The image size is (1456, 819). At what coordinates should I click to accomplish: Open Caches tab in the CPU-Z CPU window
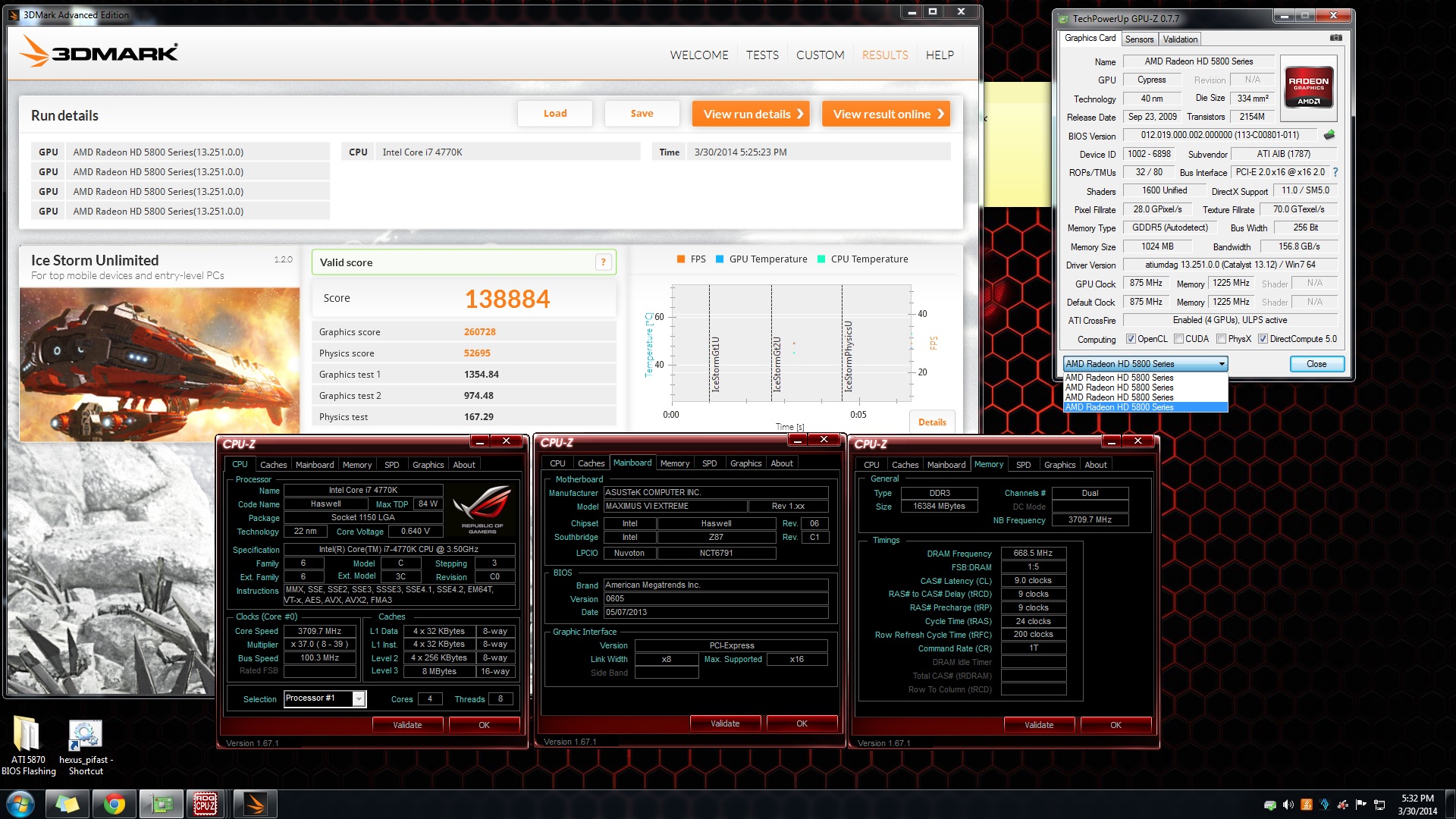click(x=273, y=465)
